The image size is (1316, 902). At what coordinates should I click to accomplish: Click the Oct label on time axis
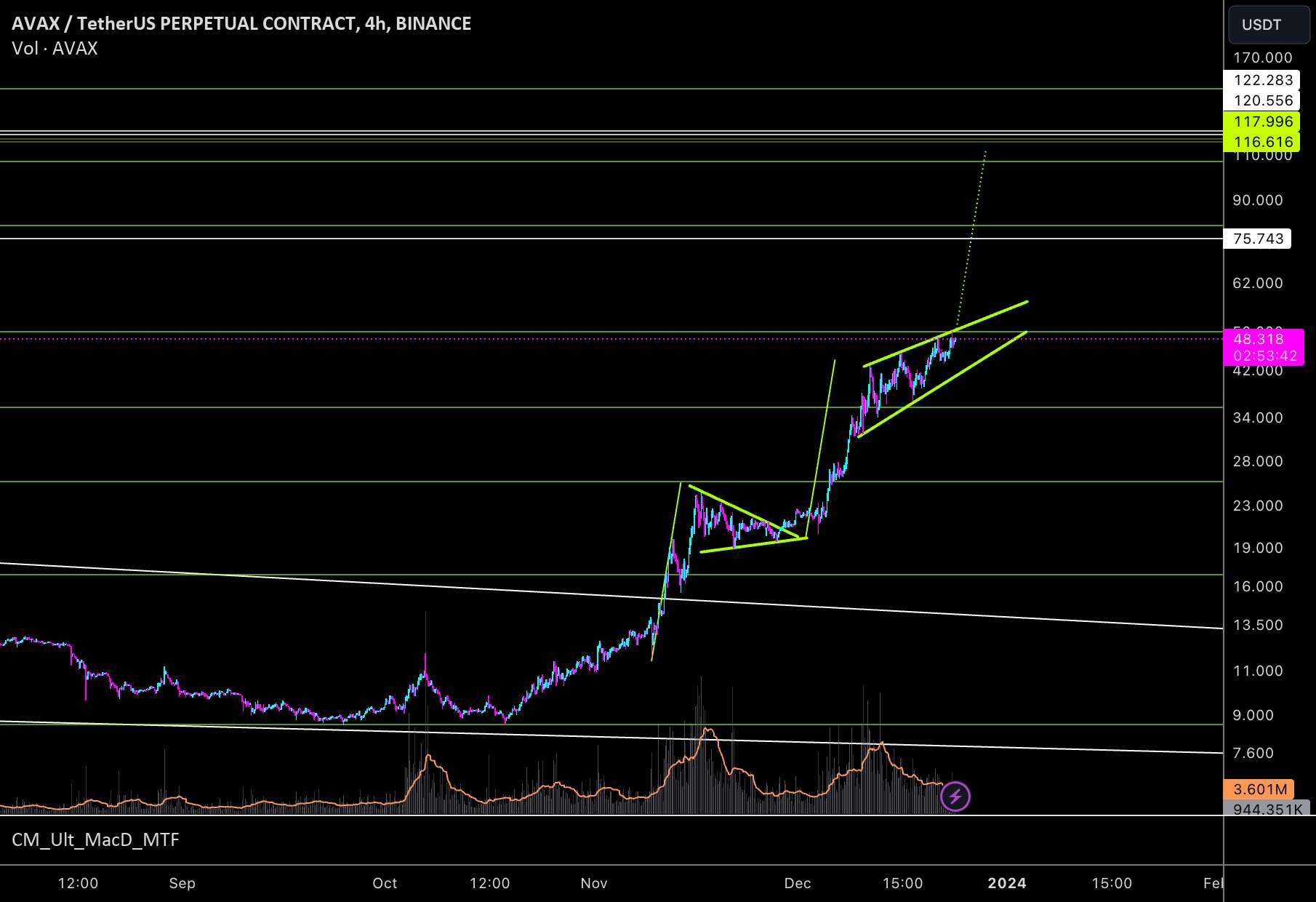pos(385,883)
